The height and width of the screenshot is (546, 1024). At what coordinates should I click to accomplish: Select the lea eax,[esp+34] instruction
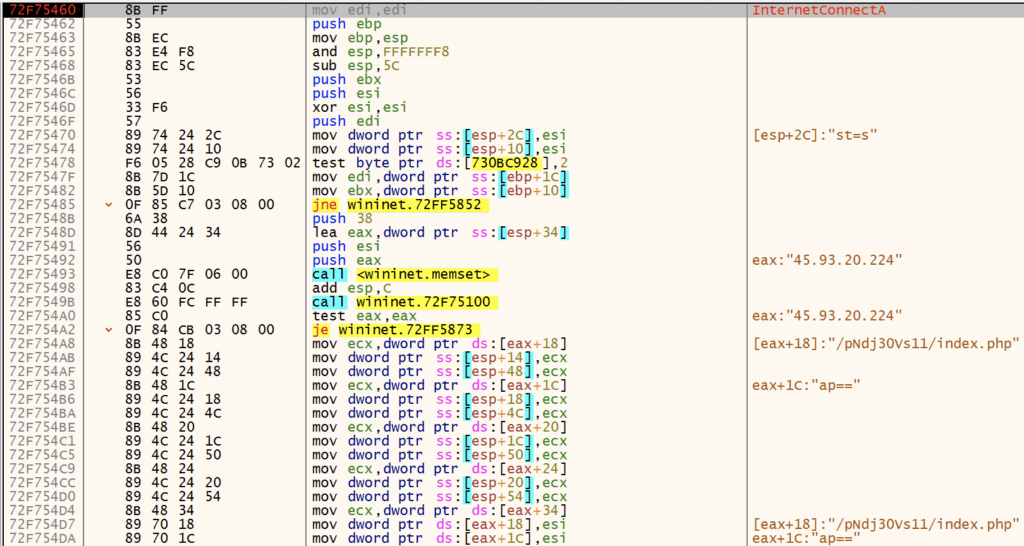coord(440,232)
